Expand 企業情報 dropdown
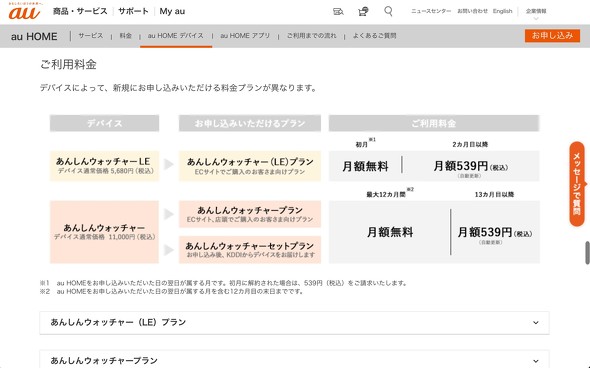The width and height of the screenshot is (590, 368). [536, 13]
